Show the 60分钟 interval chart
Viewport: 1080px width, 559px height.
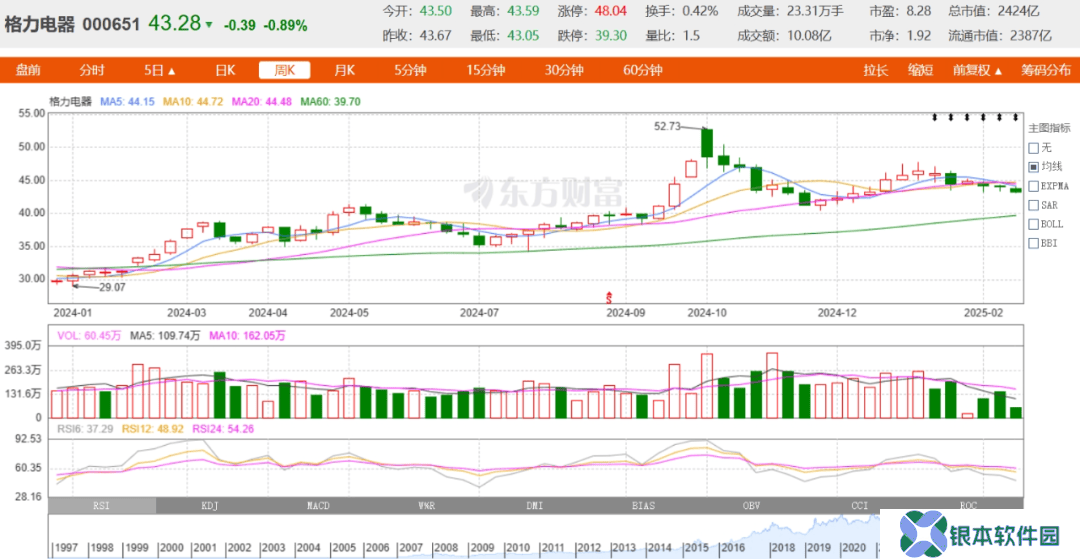643,70
